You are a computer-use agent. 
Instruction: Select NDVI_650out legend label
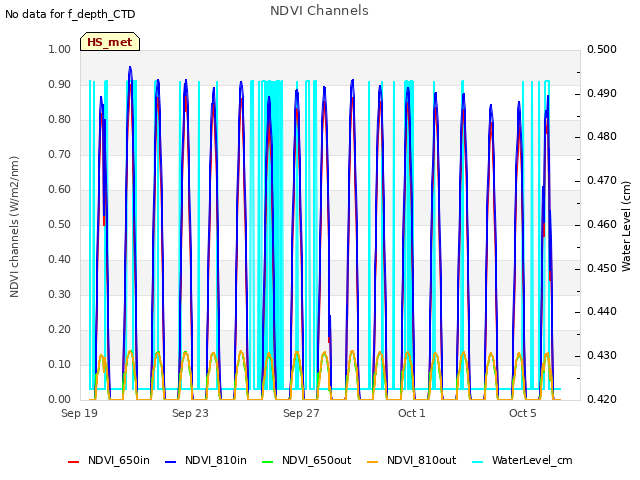coord(317,460)
